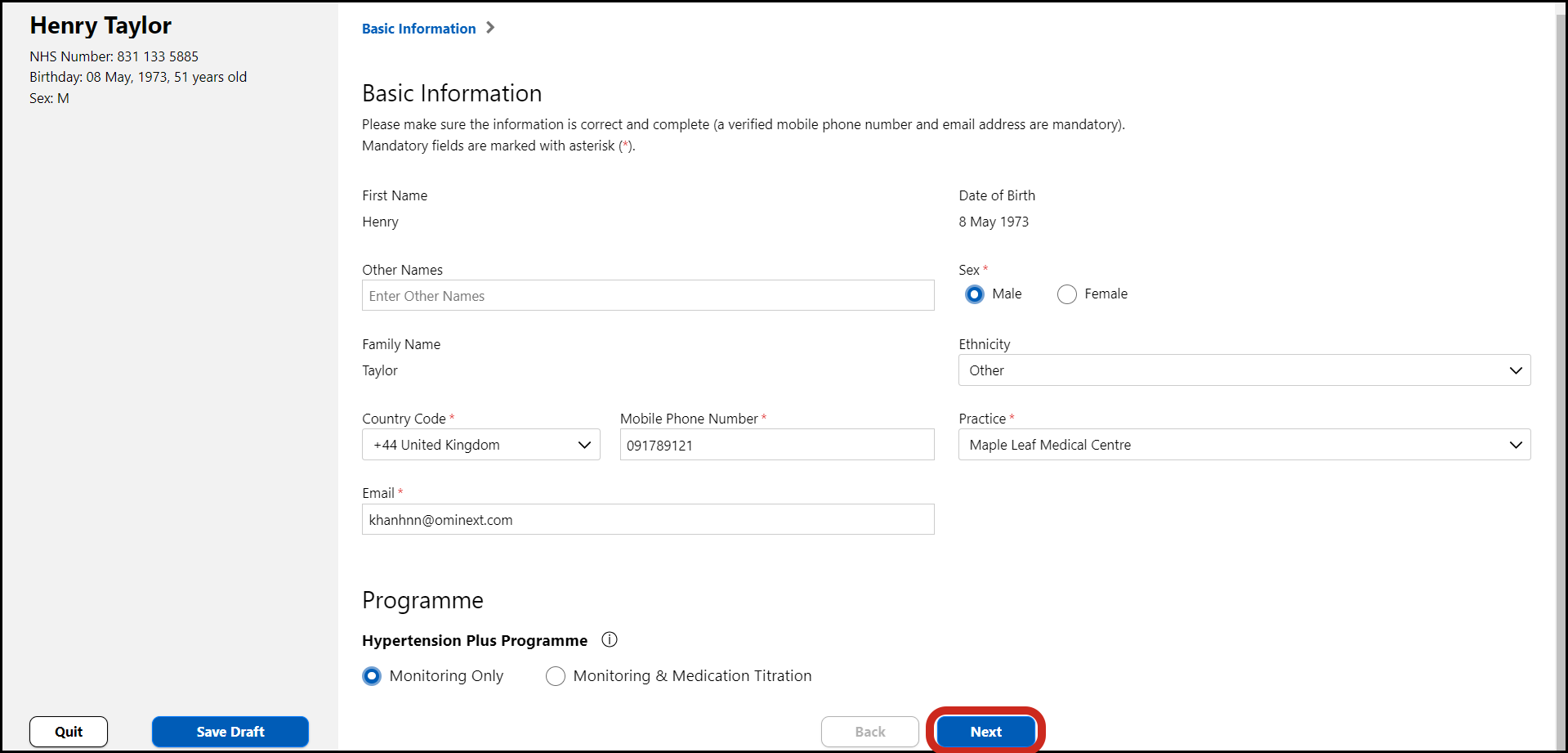Select the Female sex radio button
Viewport: 1568px width, 753px height.
coord(1067,294)
